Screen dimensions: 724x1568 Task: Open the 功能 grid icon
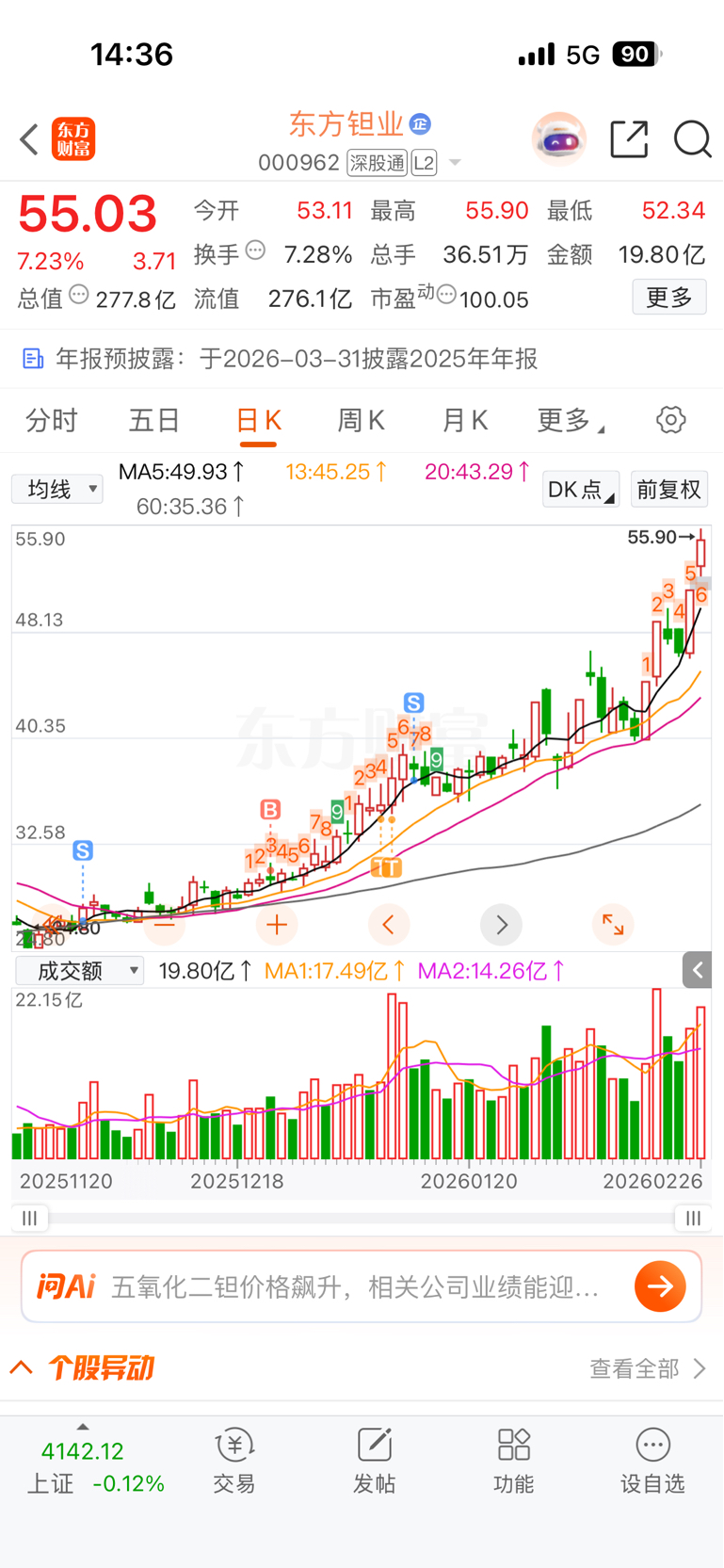click(x=514, y=1445)
